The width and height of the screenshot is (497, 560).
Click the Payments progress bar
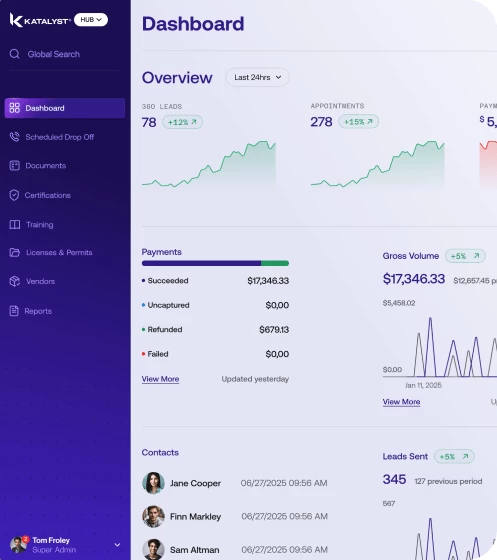point(215,263)
